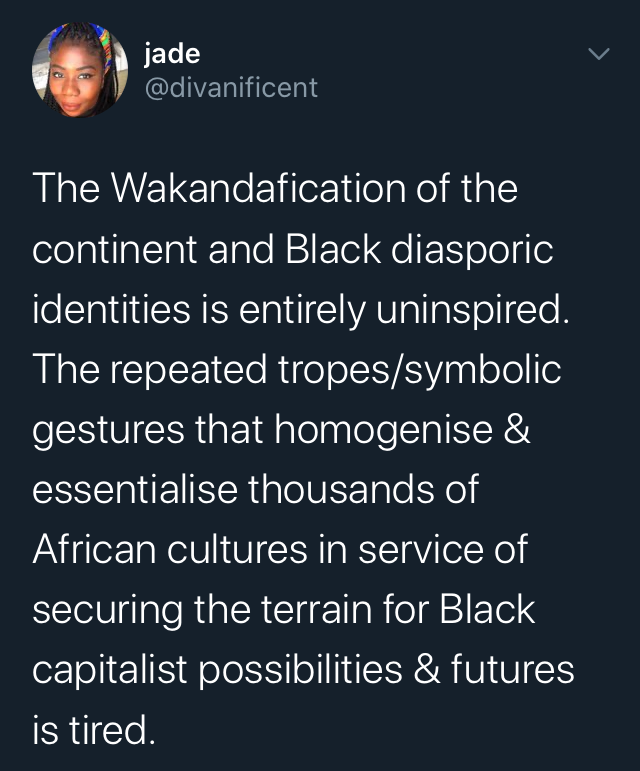Screen dimensions: 640x771
Task: Click the word "Wakandafication" in the tweet
Action: pos(257,188)
